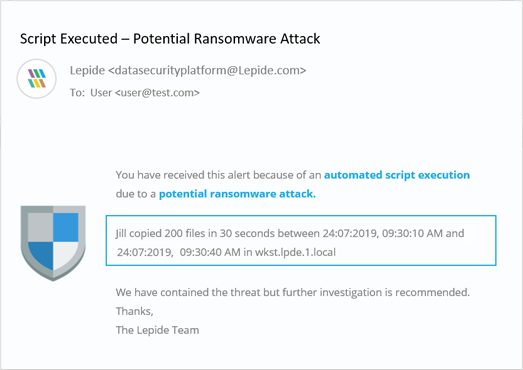This screenshot has height=370, width=523.
Task: Click the Lepide sender avatar logo
Action: pos(37,79)
